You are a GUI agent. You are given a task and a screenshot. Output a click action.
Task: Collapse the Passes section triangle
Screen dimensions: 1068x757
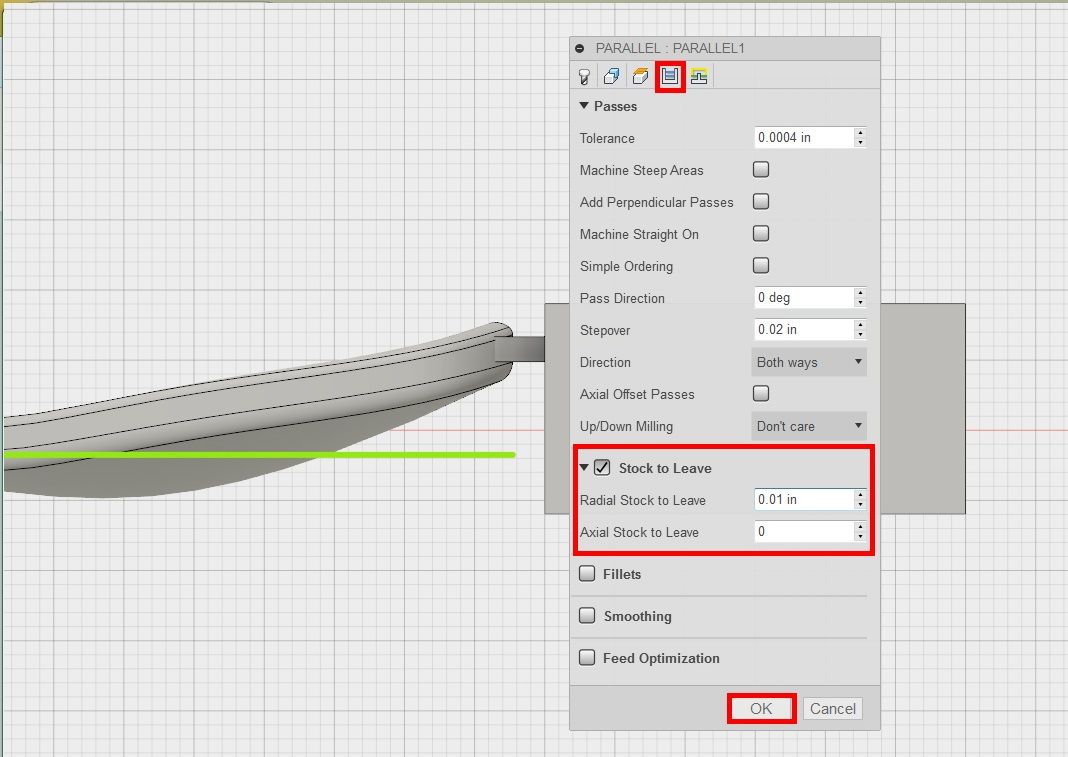(584, 106)
